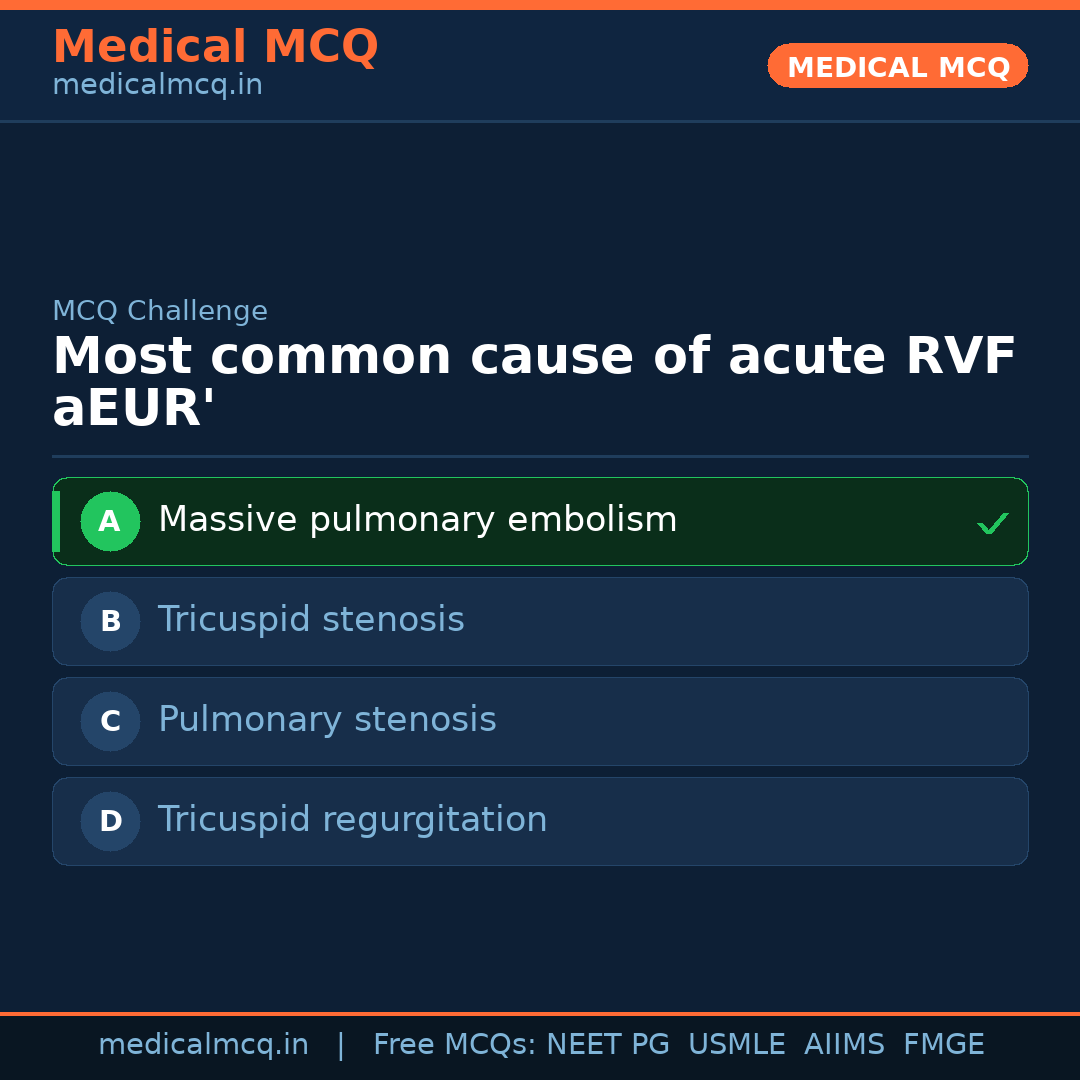Choose the "Tricuspid stenosis" option text

tap(311, 620)
